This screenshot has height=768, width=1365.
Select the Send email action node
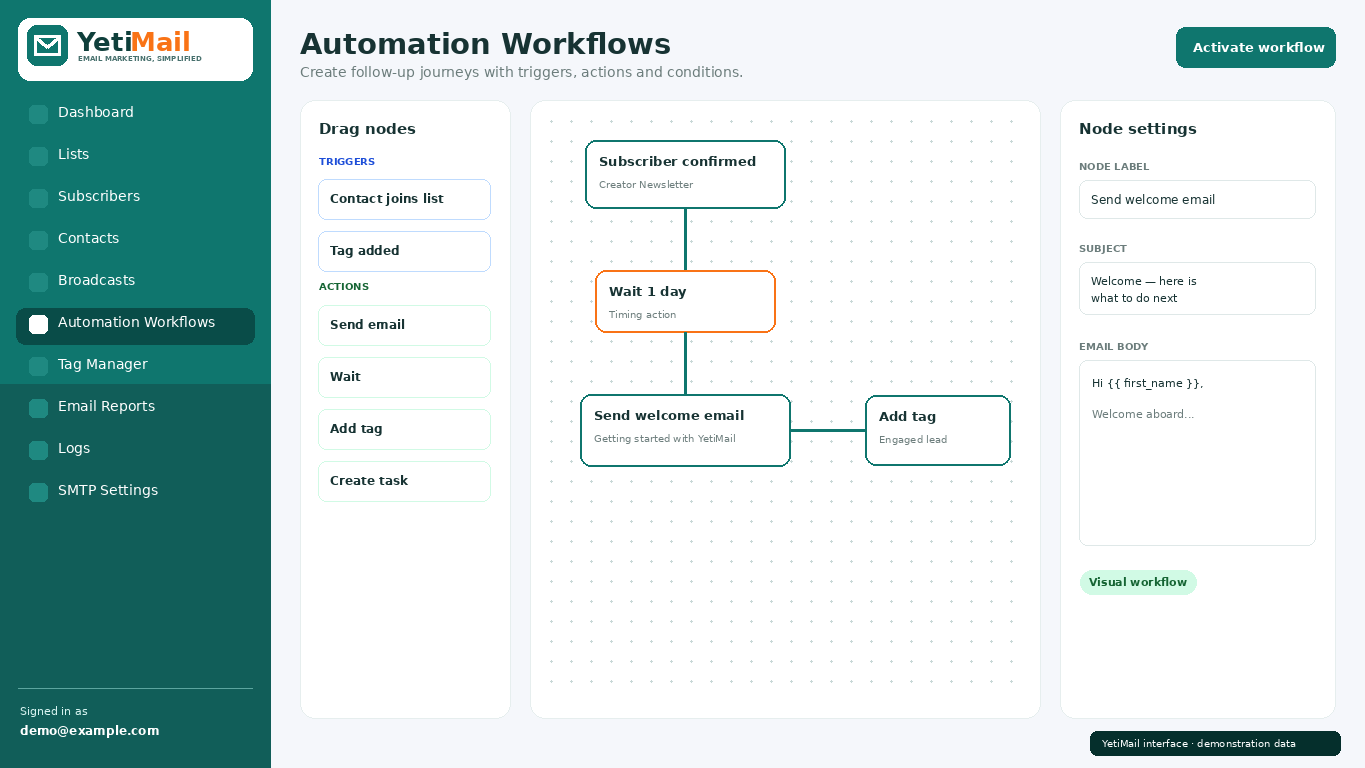click(x=404, y=326)
